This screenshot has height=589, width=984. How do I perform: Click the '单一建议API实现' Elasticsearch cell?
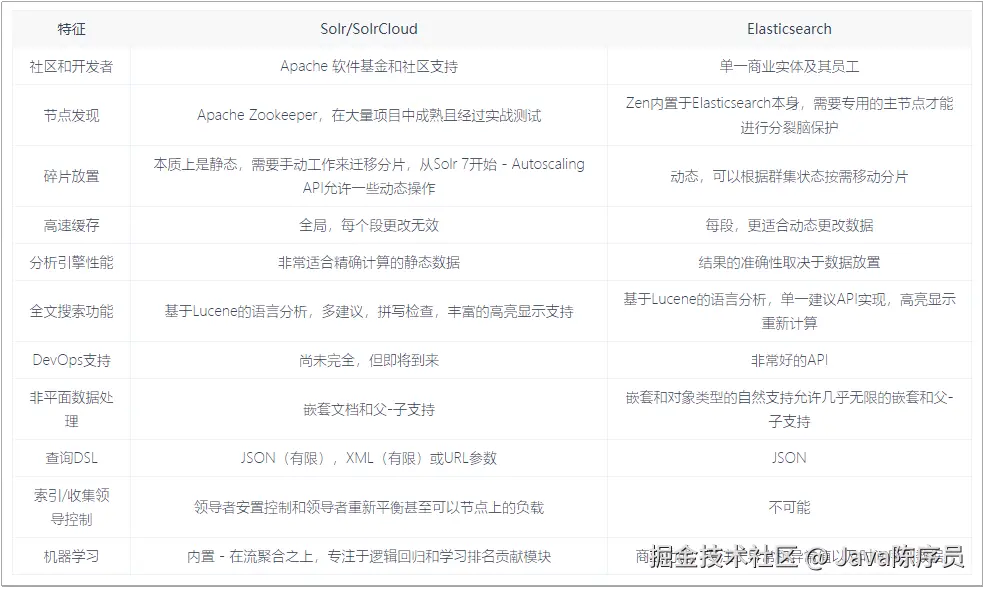pyautogui.click(x=789, y=311)
